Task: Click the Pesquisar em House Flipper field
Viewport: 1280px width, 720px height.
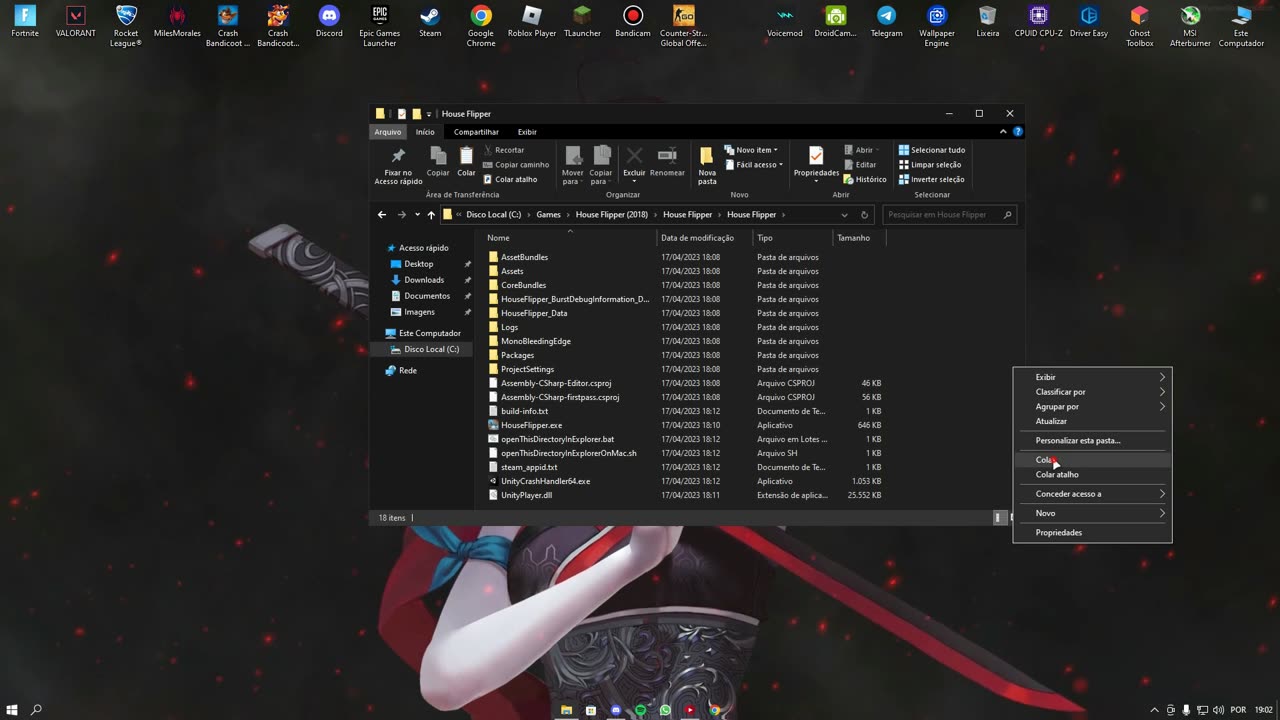Action: [949, 215]
